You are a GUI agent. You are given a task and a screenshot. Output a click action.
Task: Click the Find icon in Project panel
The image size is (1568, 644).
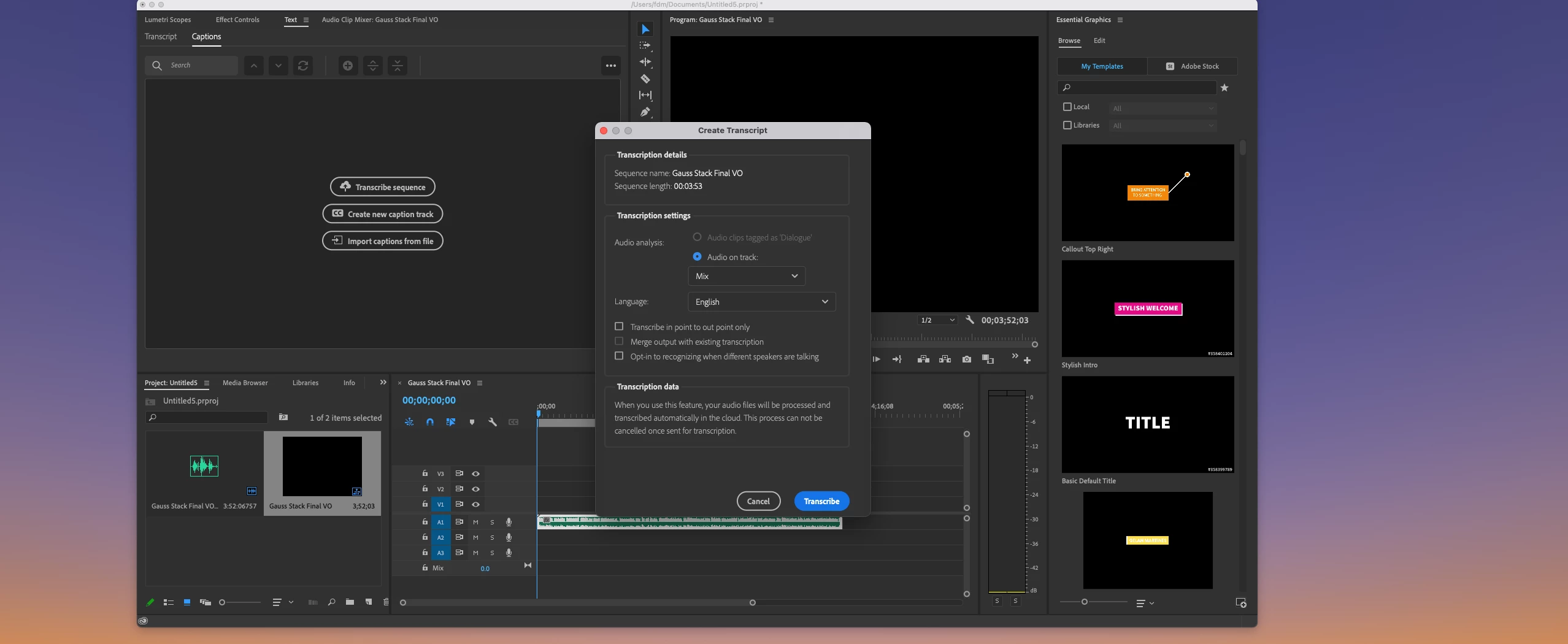click(331, 602)
